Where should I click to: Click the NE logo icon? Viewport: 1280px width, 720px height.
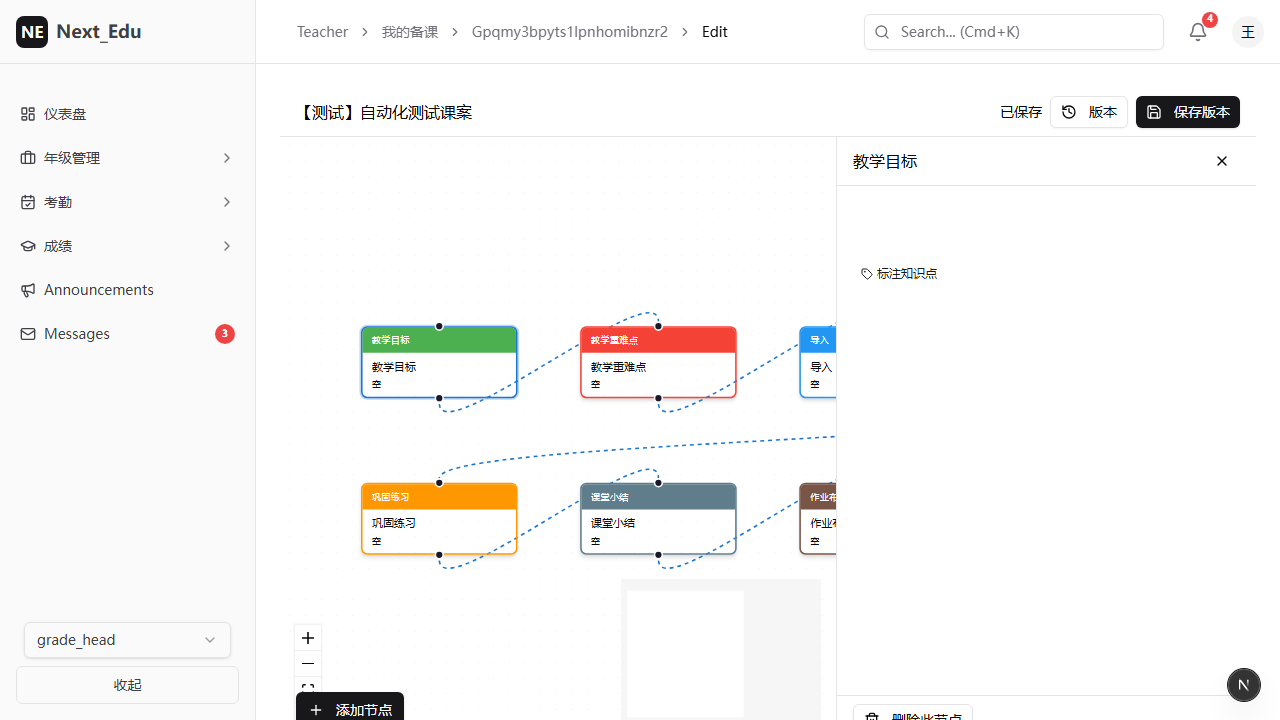pos(32,32)
